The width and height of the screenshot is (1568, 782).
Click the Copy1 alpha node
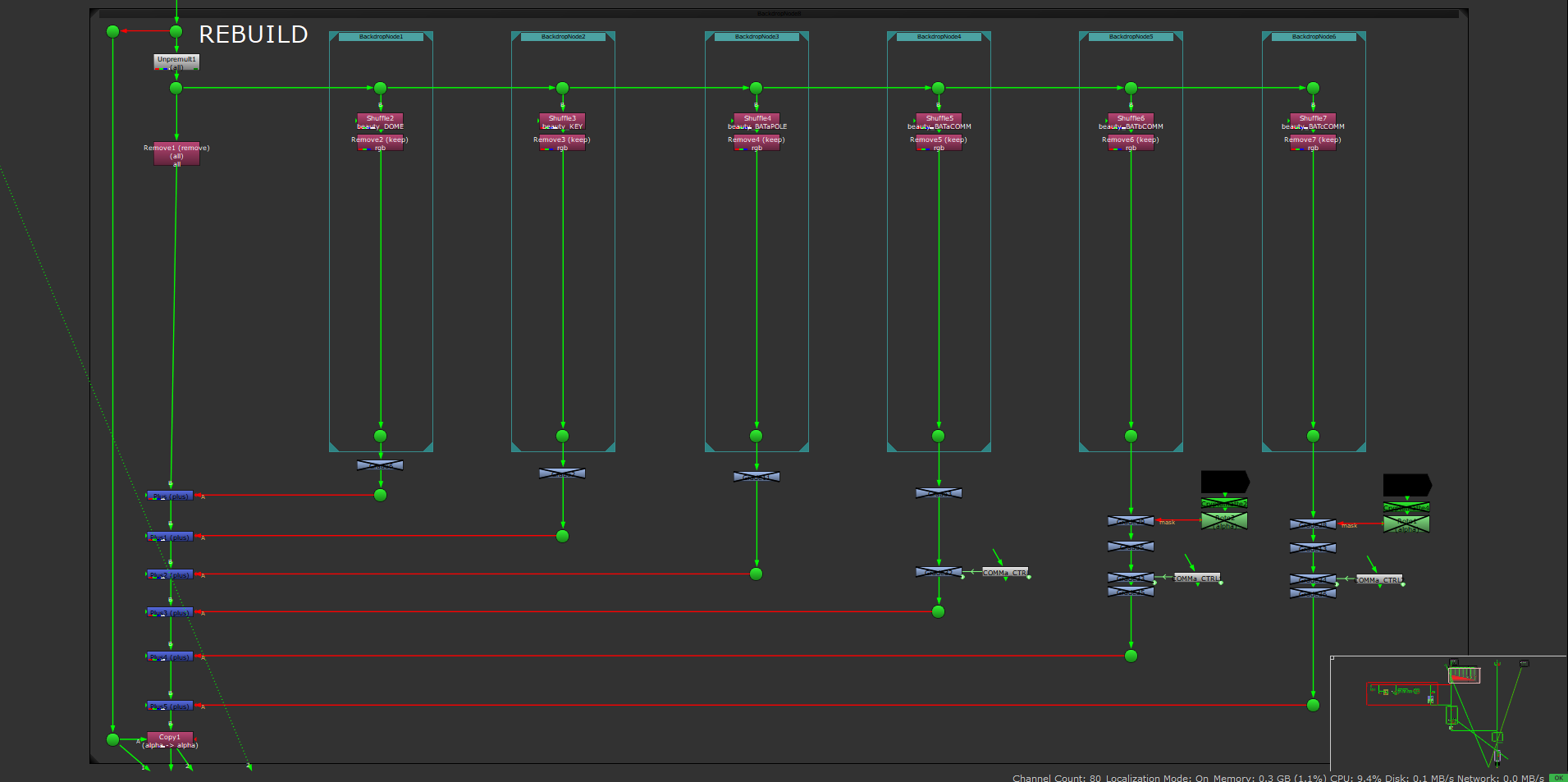170,739
